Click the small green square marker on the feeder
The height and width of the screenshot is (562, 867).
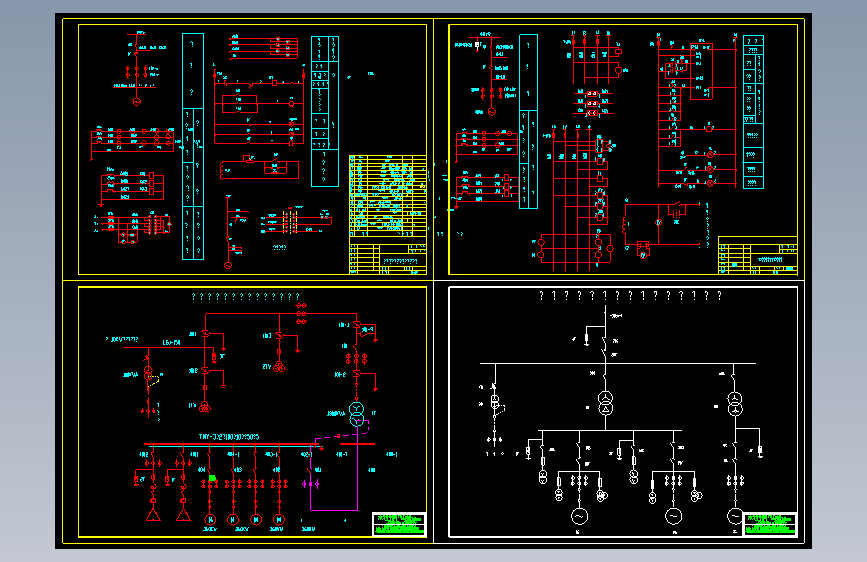[x=212, y=478]
